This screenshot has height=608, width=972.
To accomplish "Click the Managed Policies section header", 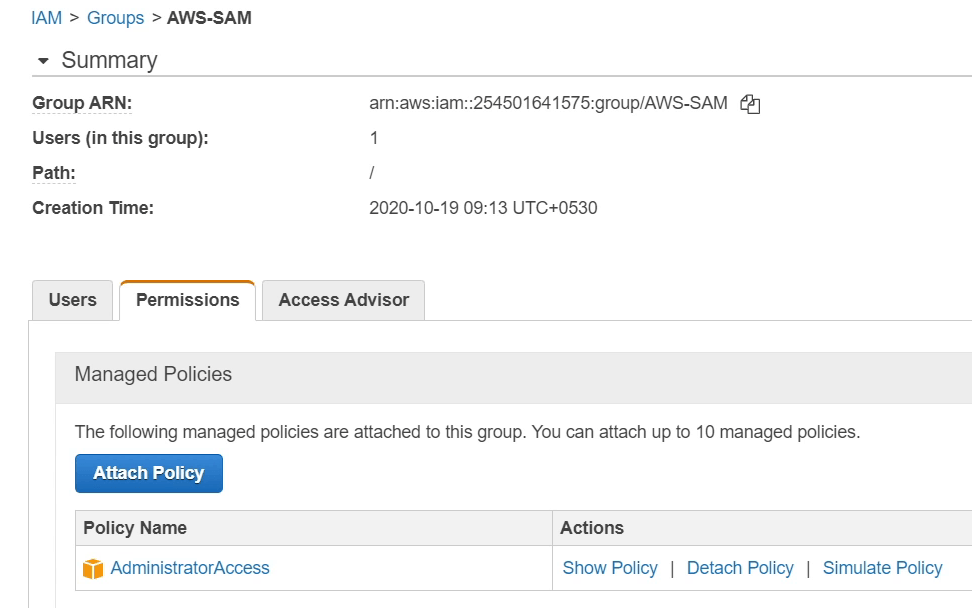I will (153, 374).
